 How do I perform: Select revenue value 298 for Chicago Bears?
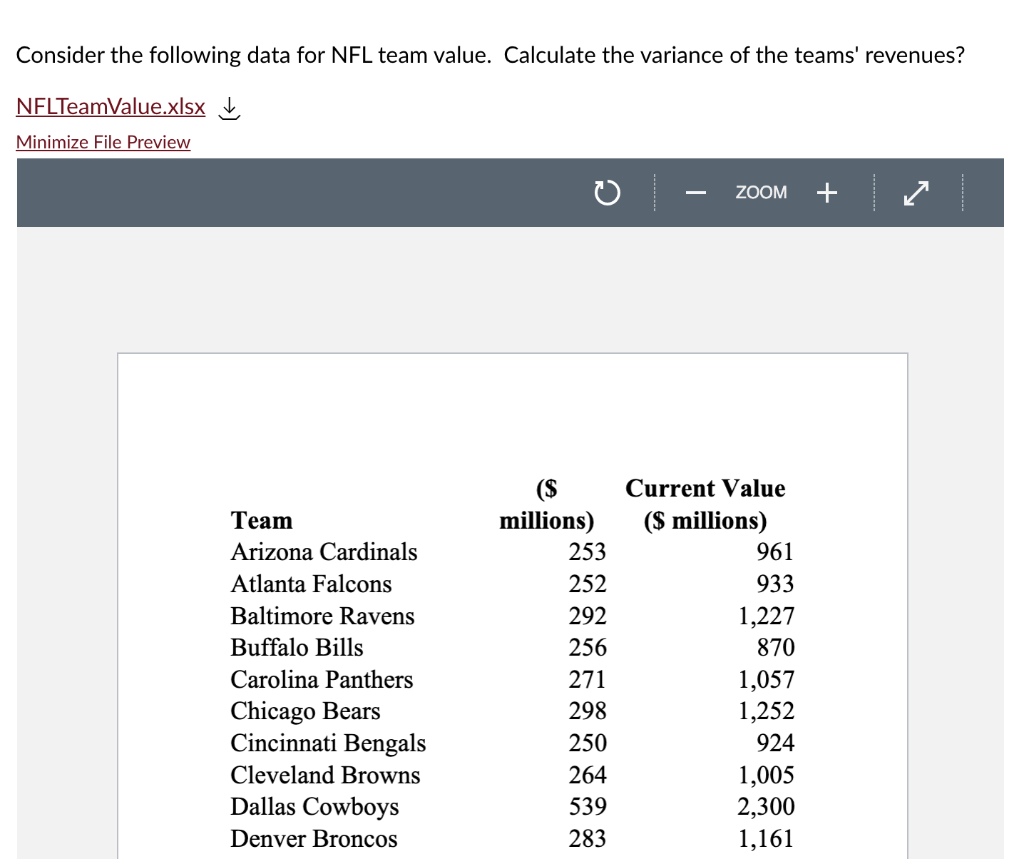click(587, 711)
